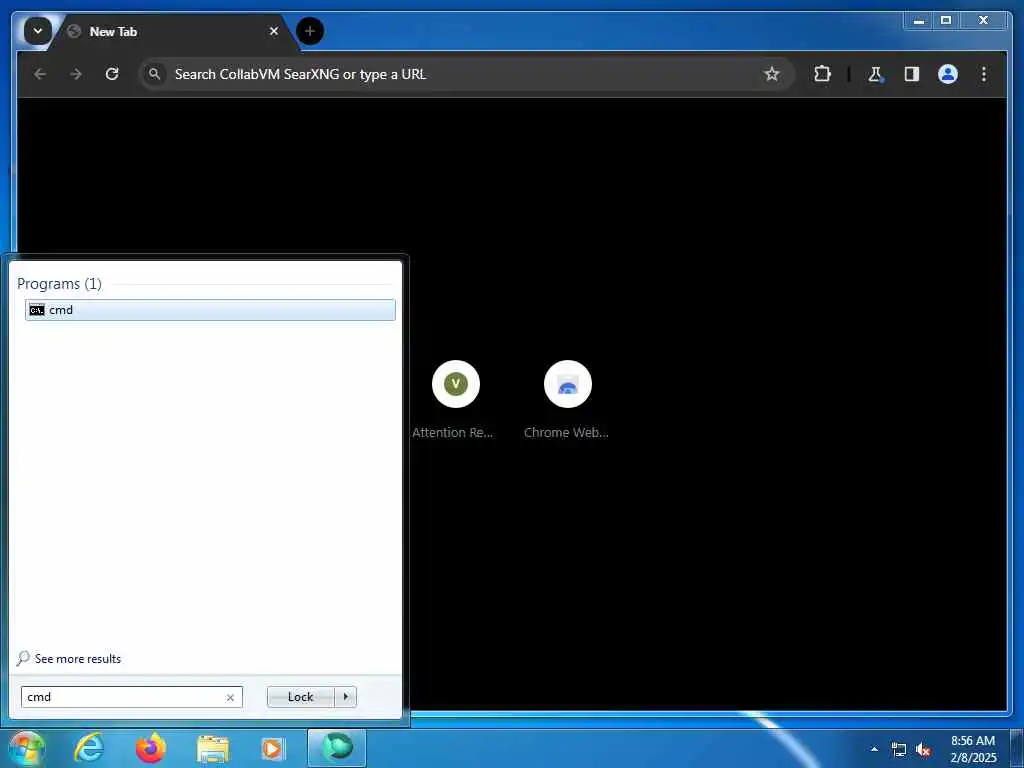The height and width of the screenshot is (768, 1024).
Task: Open the clock showing 8:56 AM
Action: click(973, 749)
